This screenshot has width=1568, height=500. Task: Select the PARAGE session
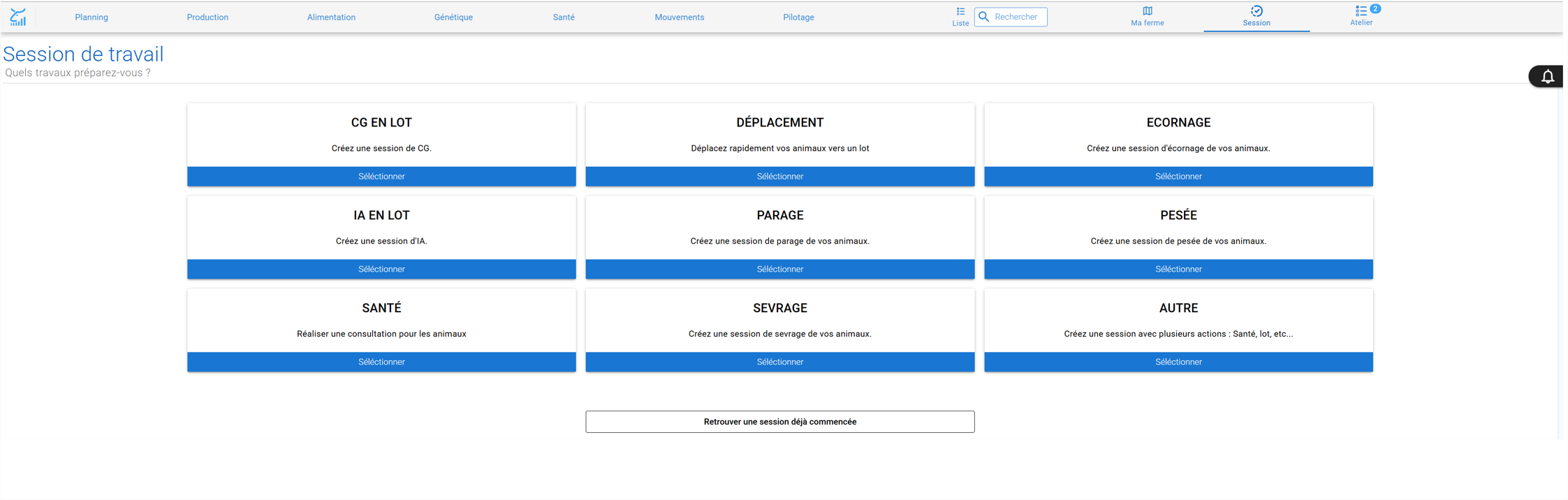[780, 269]
